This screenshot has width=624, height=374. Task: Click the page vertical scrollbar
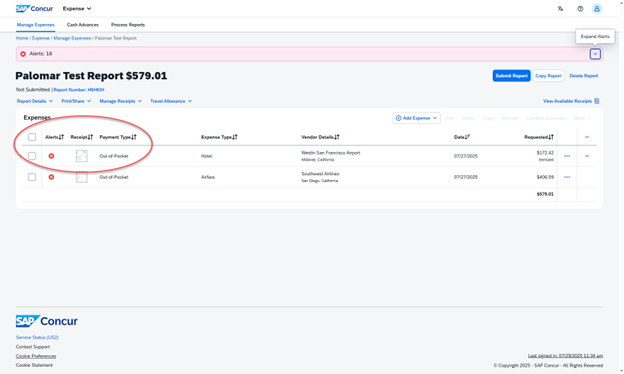[x=621, y=187]
